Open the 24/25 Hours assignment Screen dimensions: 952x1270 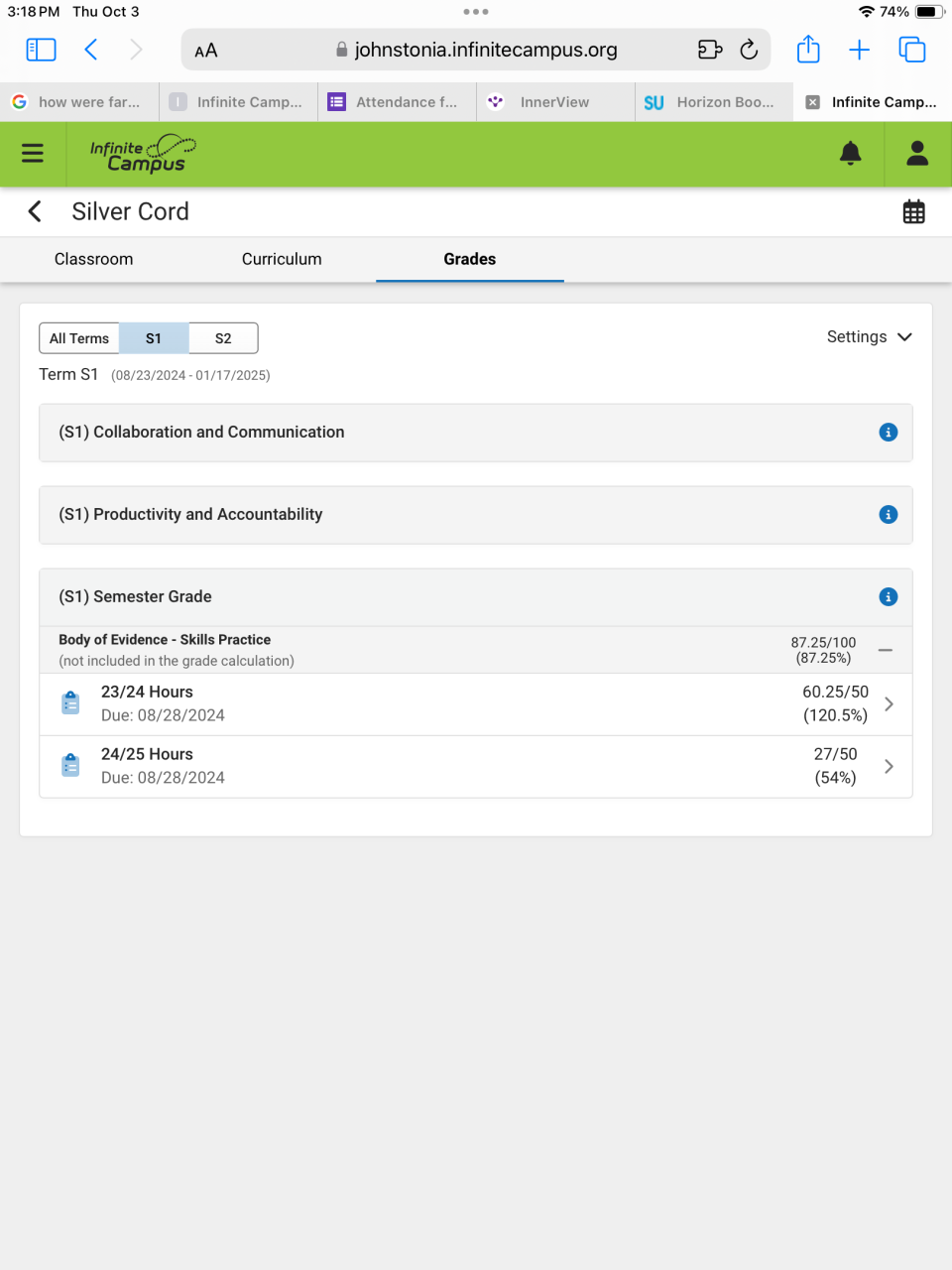pyautogui.click(x=476, y=767)
